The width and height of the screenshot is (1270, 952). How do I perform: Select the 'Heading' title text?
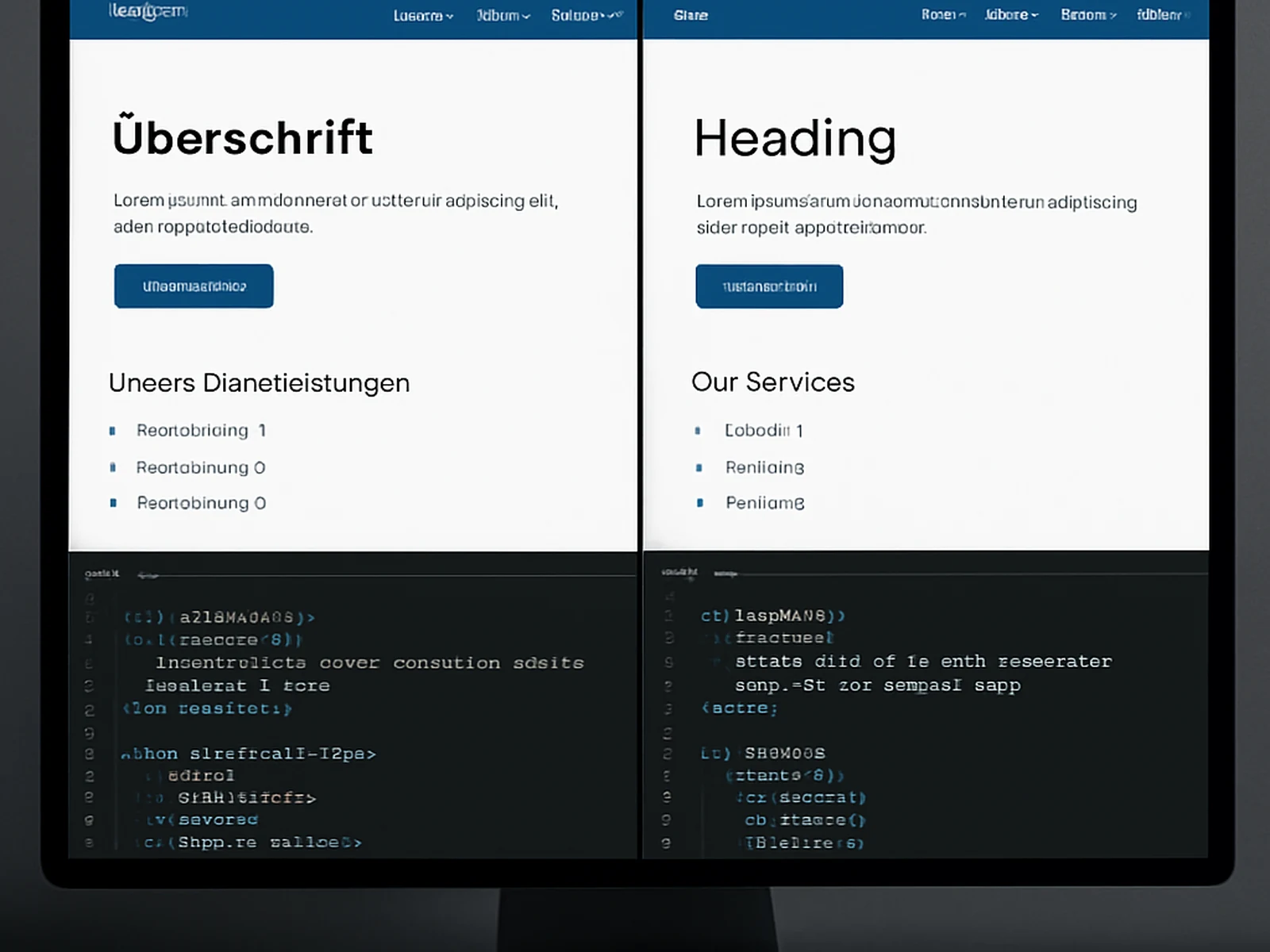click(x=795, y=139)
